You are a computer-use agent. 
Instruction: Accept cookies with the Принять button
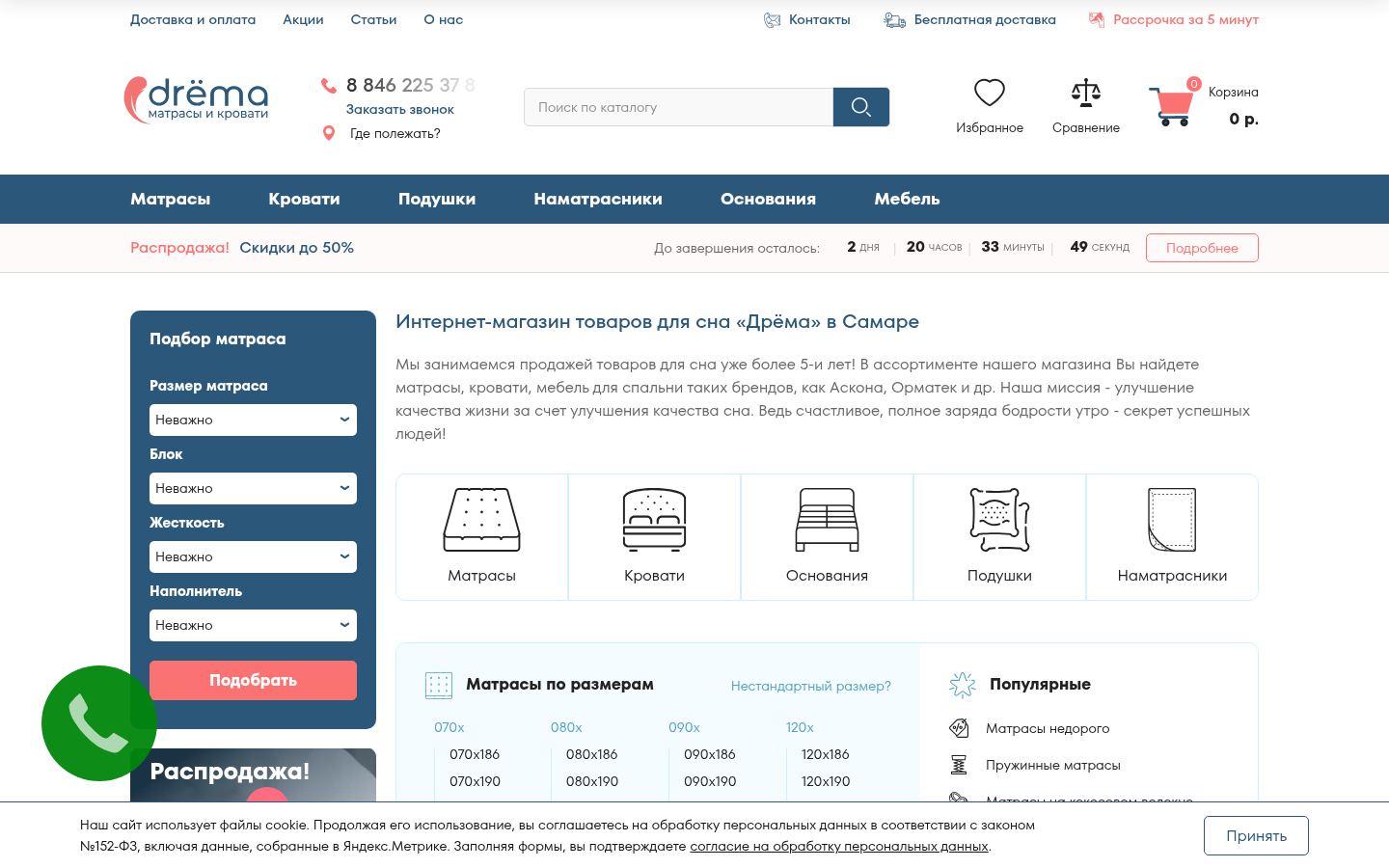point(1256,835)
